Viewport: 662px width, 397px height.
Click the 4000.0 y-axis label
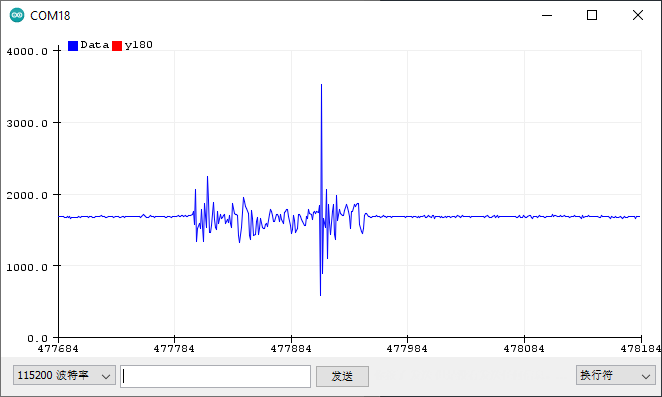click(27, 52)
